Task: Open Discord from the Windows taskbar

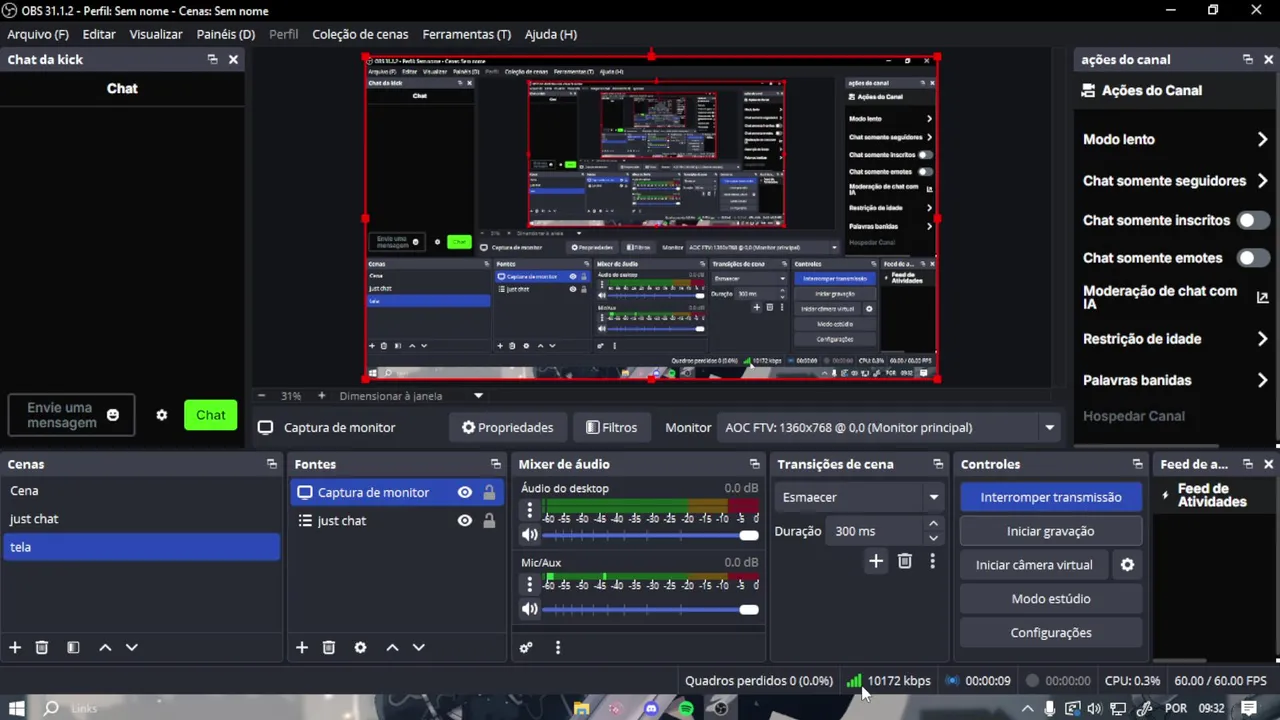Action: [651, 708]
